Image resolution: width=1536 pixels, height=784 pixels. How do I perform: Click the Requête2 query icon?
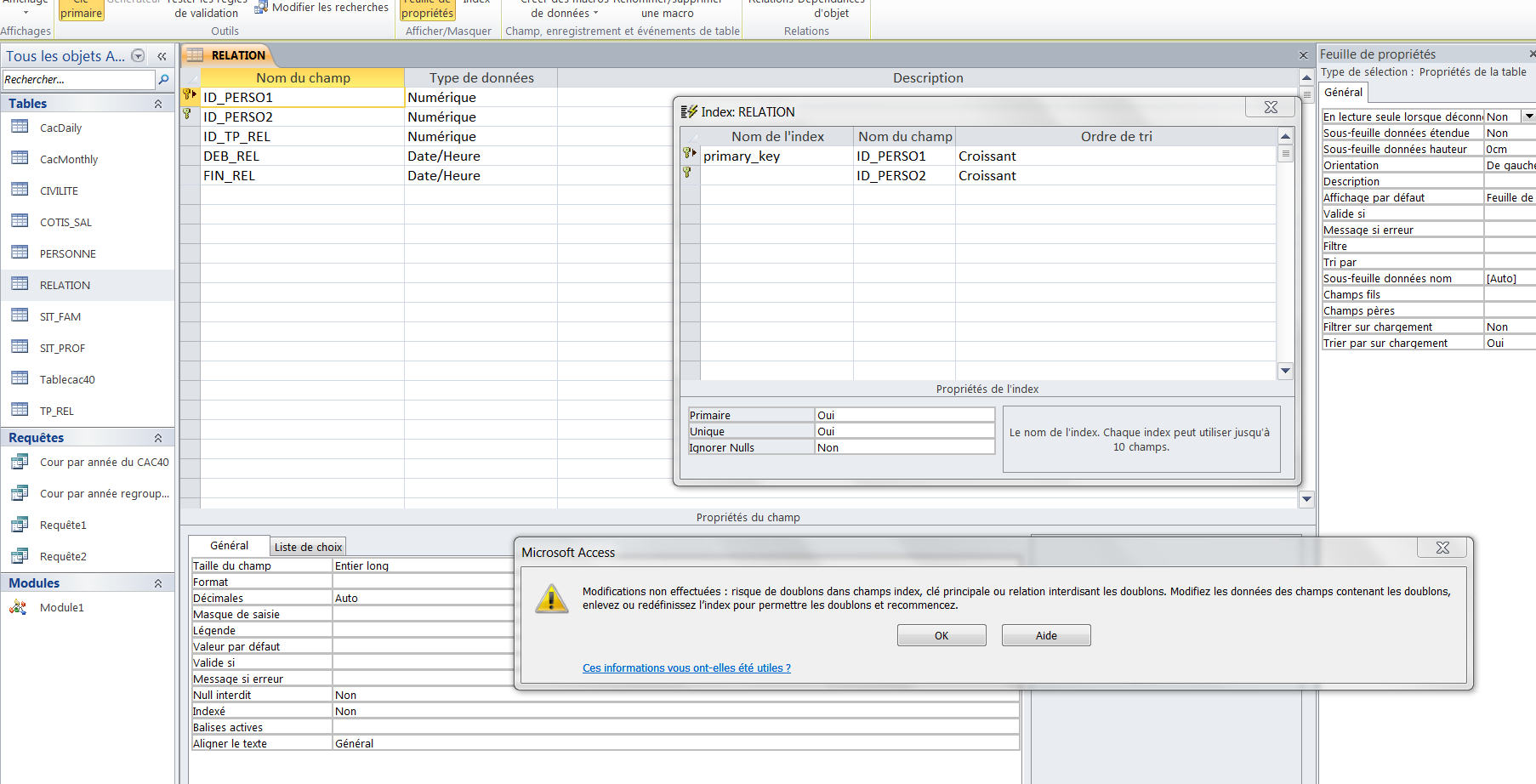tap(20, 556)
